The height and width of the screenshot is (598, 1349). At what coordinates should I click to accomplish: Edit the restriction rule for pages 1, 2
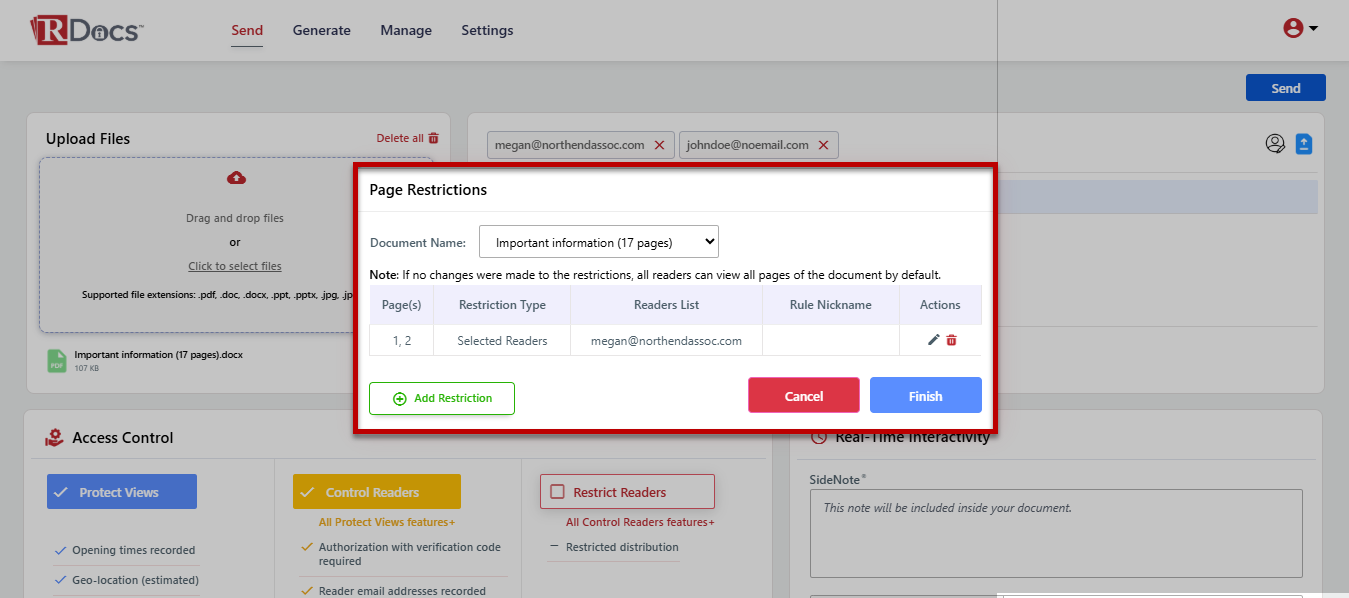click(933, 340)
